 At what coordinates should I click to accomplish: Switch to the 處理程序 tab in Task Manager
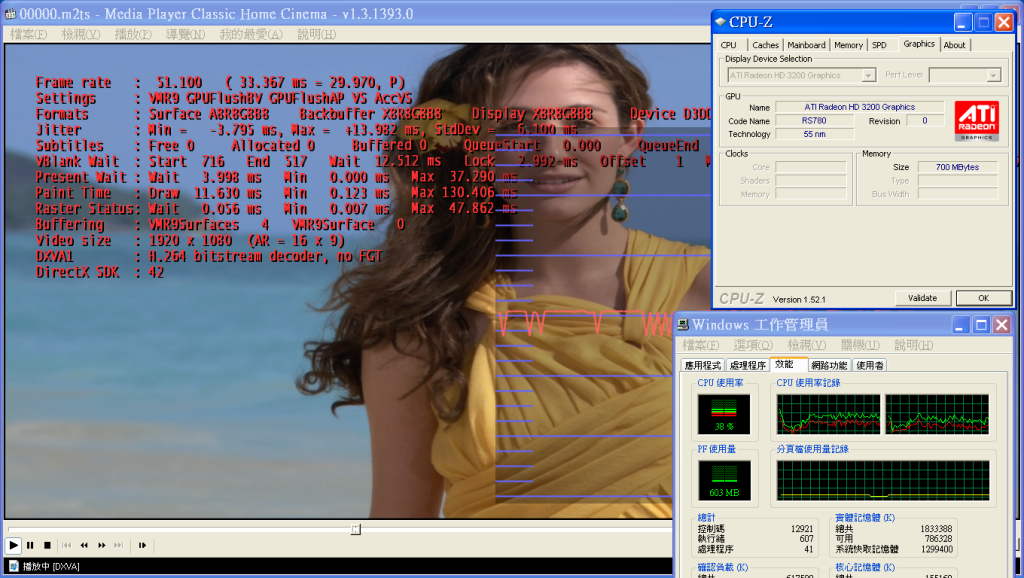click(747, 365)
